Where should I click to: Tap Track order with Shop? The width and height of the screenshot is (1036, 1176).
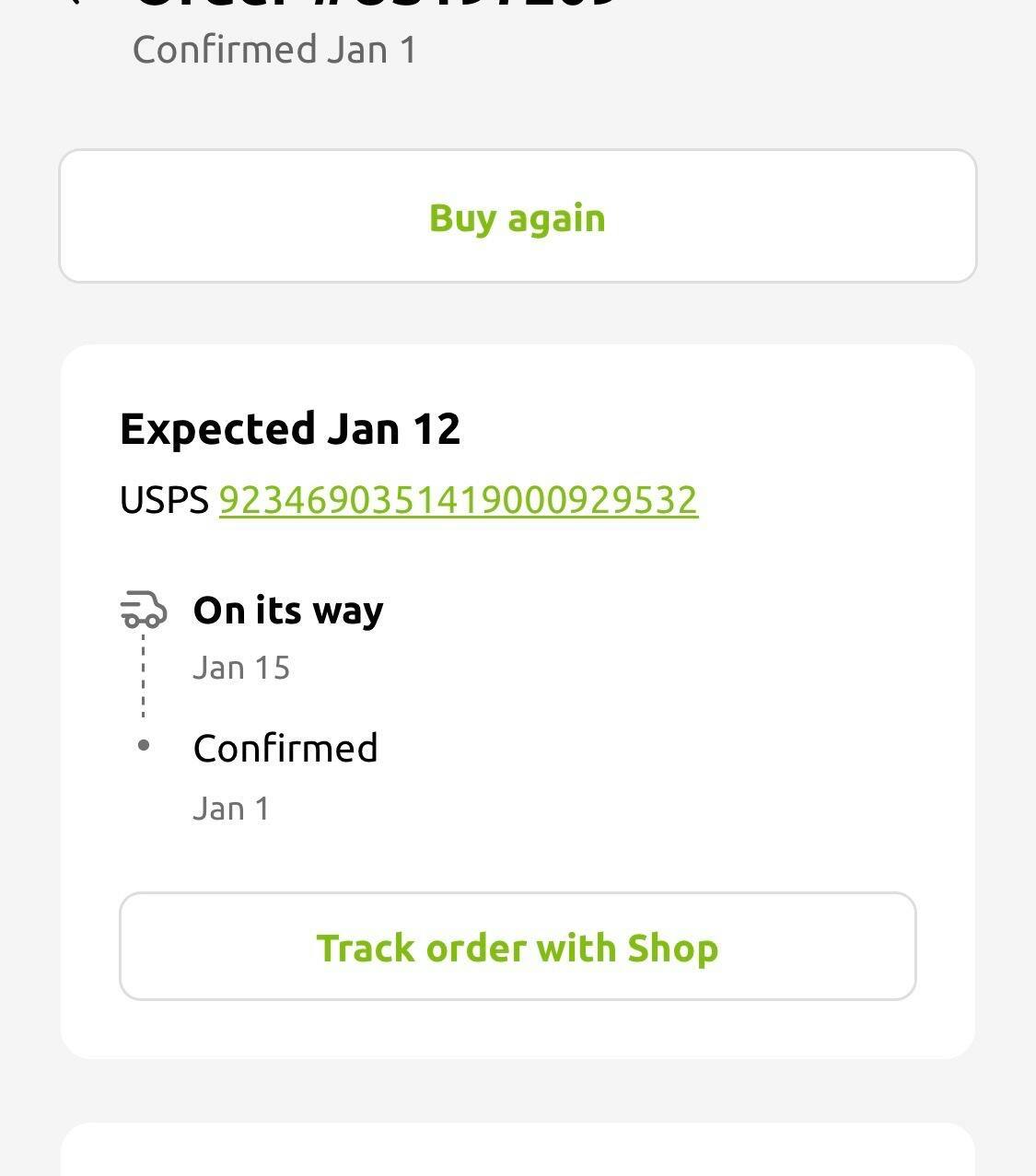pos(518,947)
